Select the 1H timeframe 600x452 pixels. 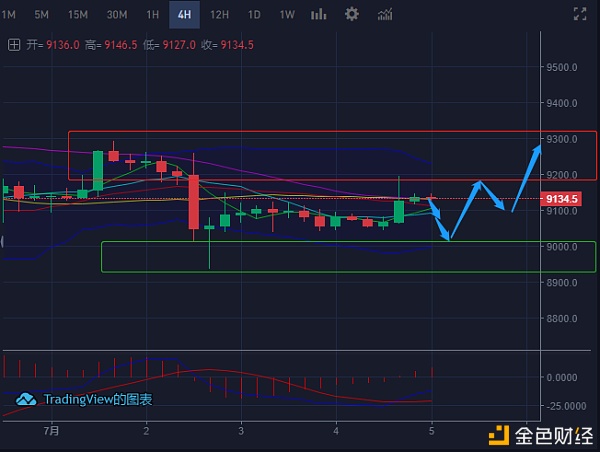[x=152, y=15]
